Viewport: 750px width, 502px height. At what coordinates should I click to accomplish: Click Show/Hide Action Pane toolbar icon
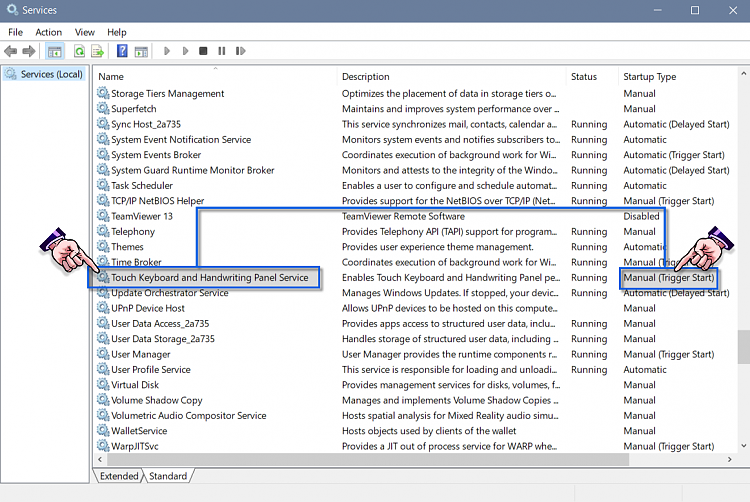pos(141,51)
